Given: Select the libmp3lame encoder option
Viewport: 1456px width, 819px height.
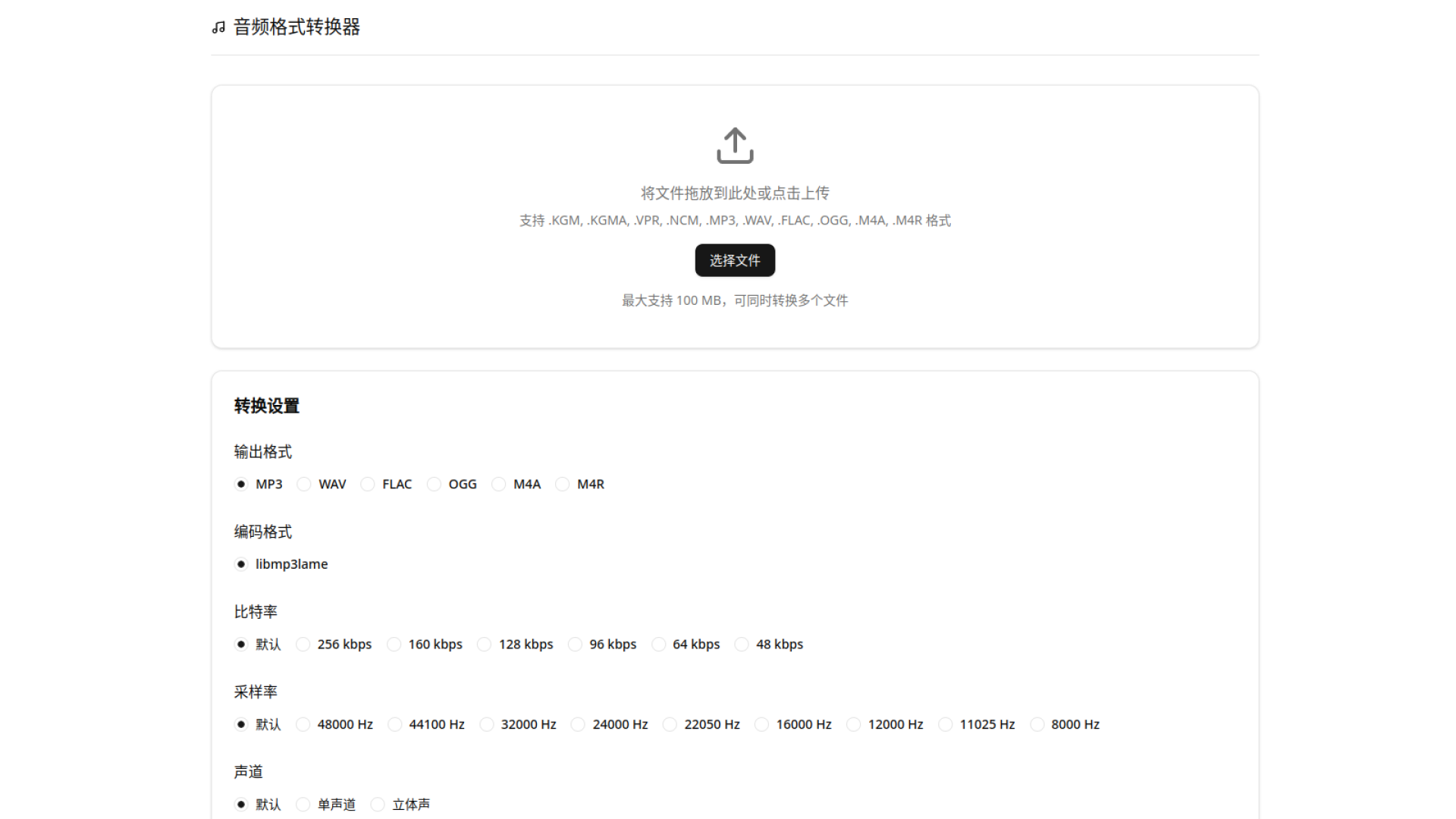Looking at the screenshot, I should (241, 564).
